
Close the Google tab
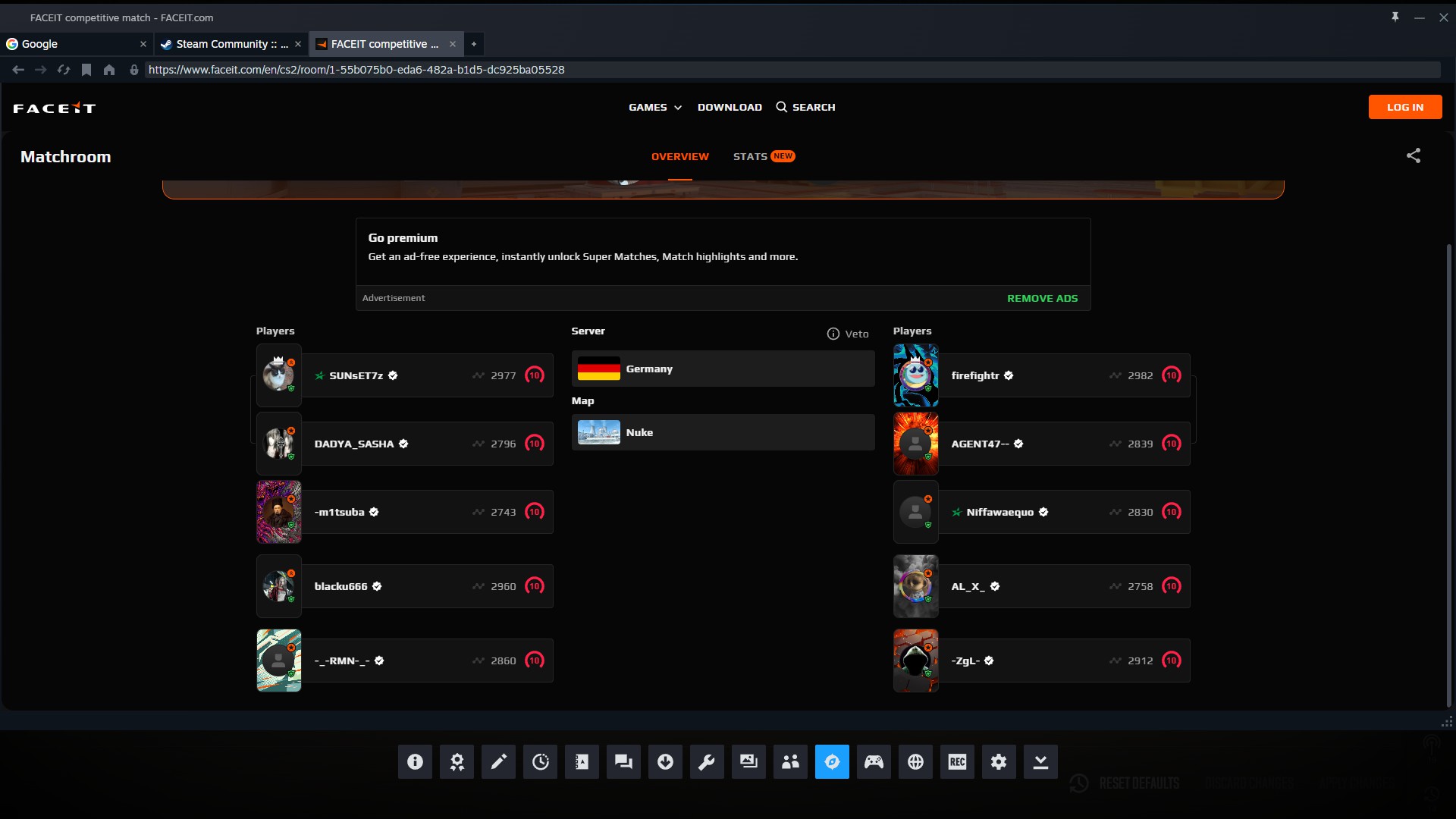pyautogui.click(x=143, y=44)
